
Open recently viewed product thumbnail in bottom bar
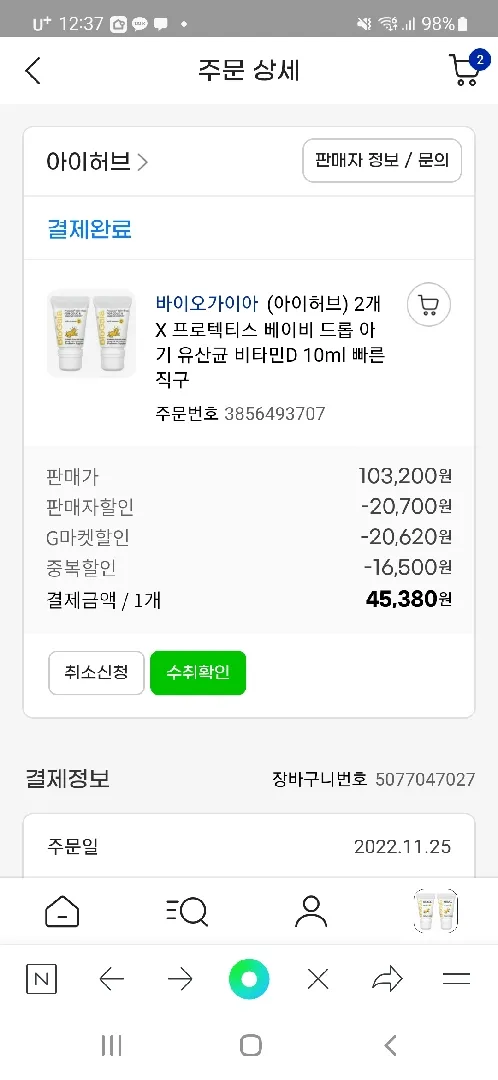coord(435,911)
